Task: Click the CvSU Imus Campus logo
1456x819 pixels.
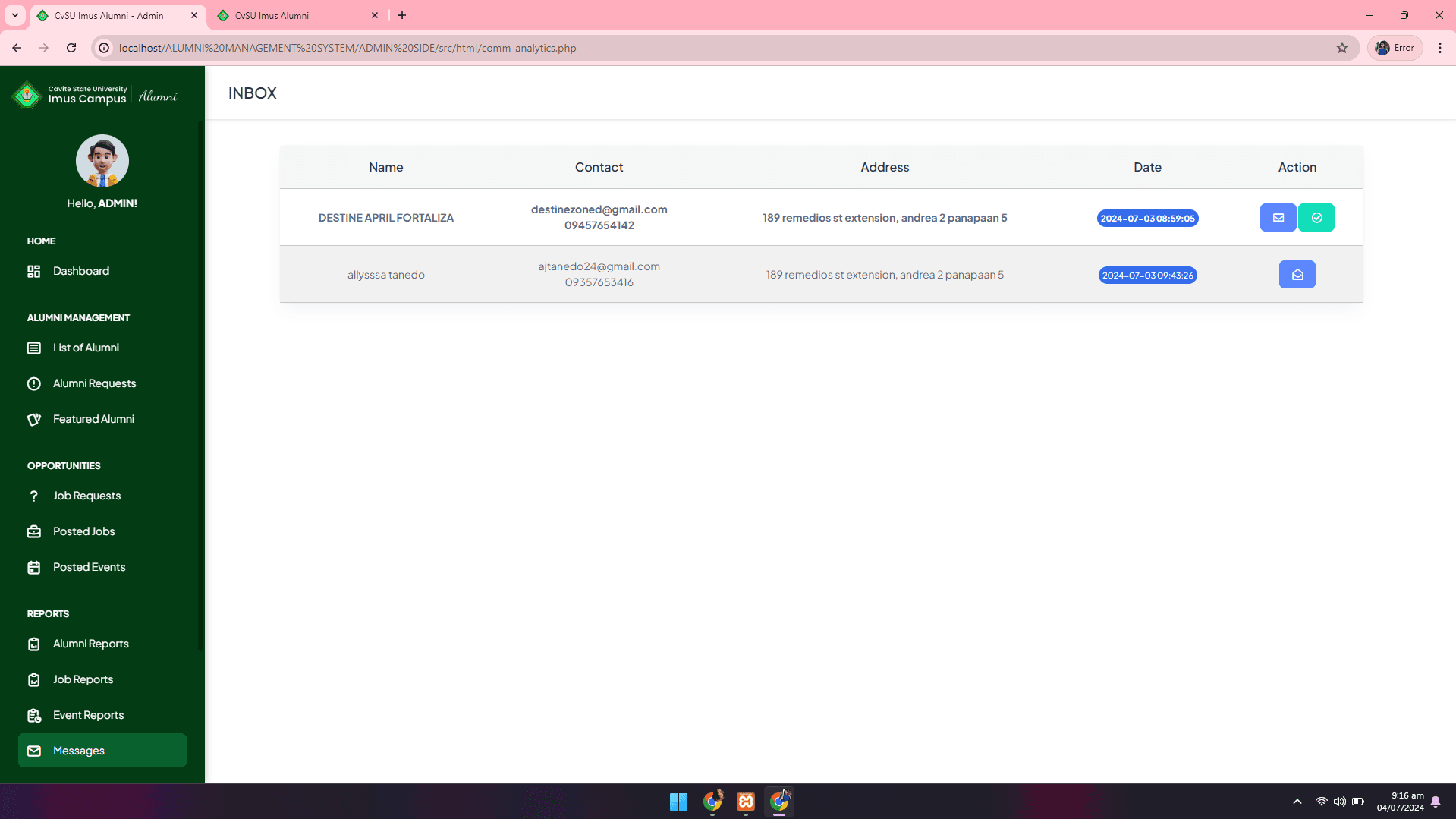Action: pos(95,95)
